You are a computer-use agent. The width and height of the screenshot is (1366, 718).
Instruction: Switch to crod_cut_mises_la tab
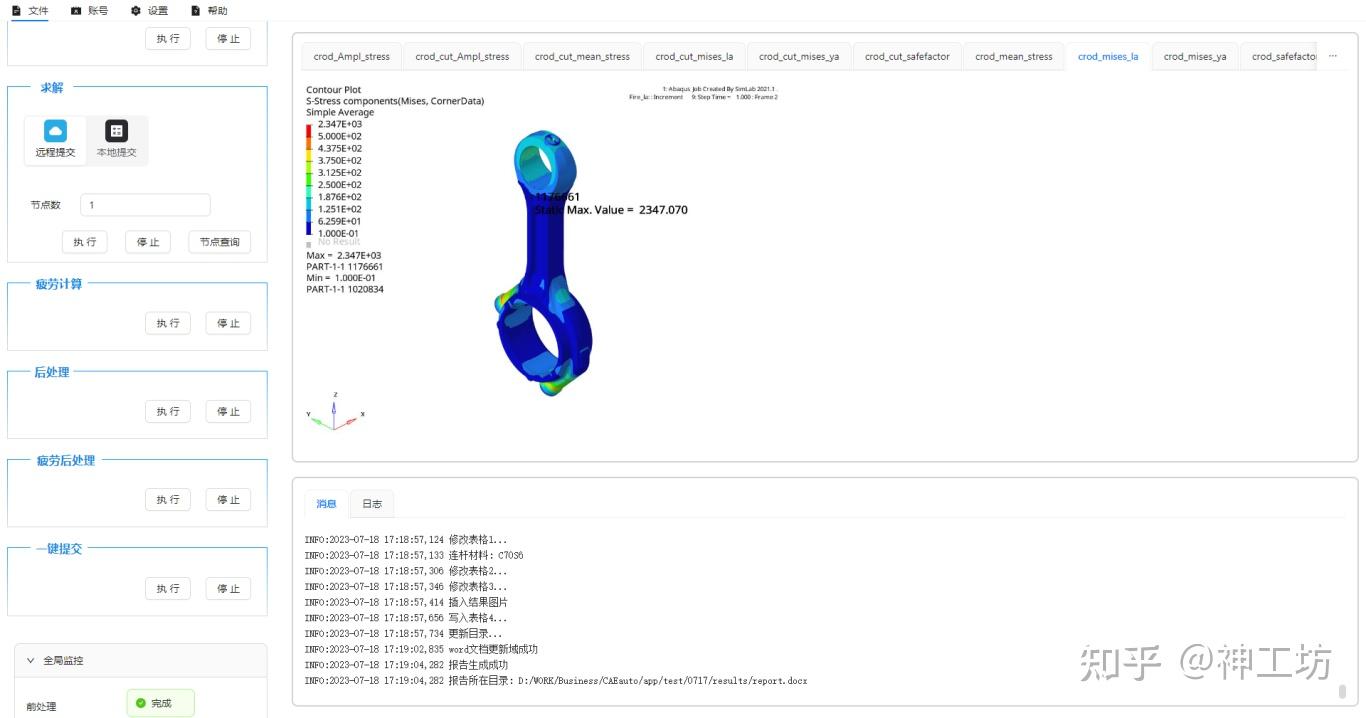coord(694,56)
